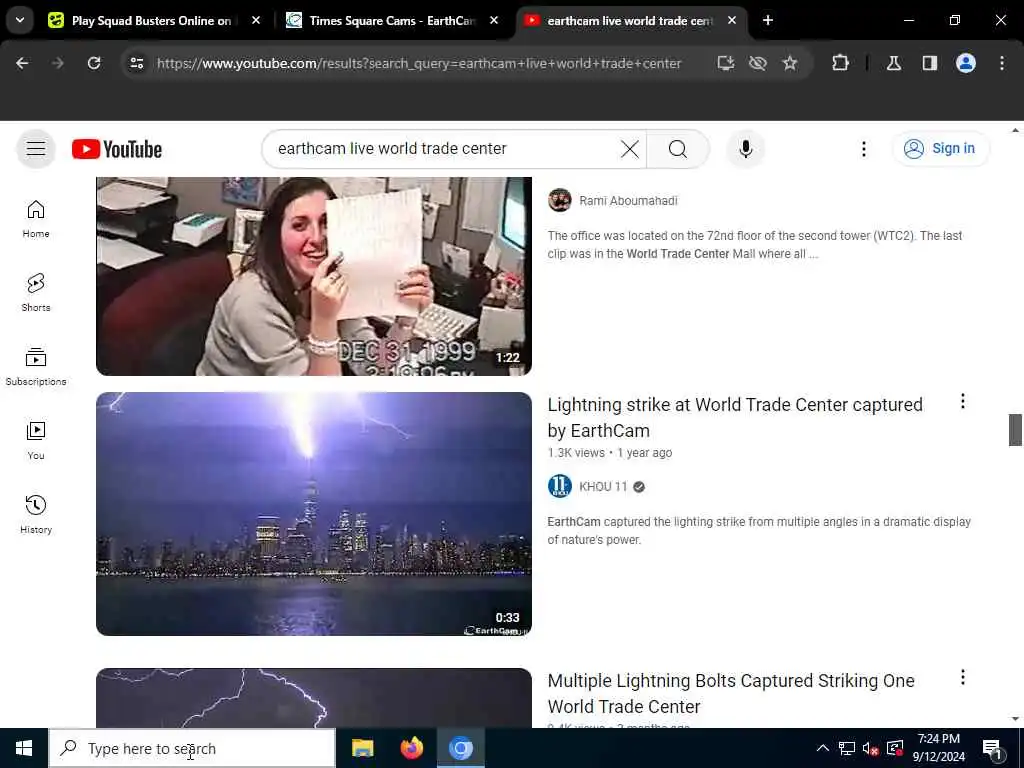Sign in to YouTube
Screen dimensions: 1024x768
tap(940, 149)
